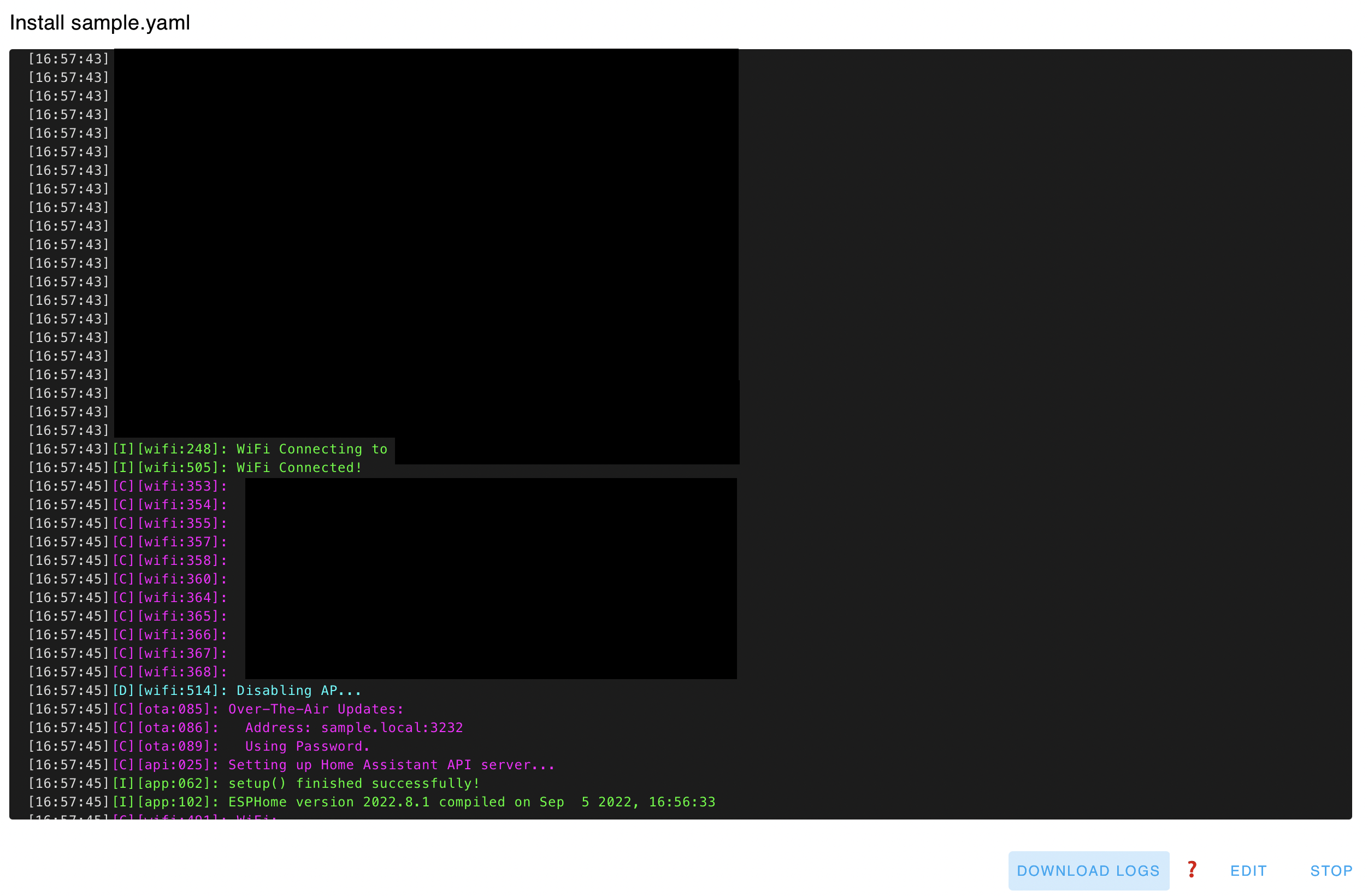Click the Edit button
Screen dimensions: 1368x896
(1248, 870)
